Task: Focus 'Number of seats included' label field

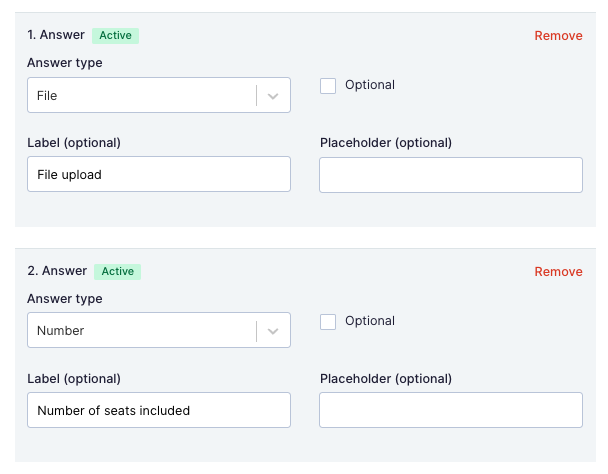Action: 159,410
